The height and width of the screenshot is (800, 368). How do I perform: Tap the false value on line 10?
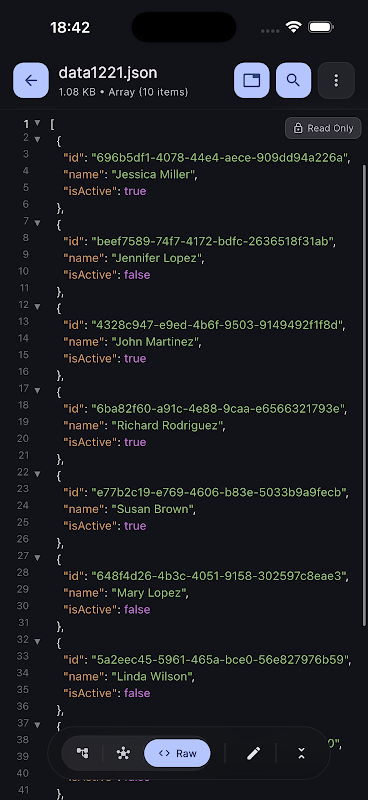point(137,274)
